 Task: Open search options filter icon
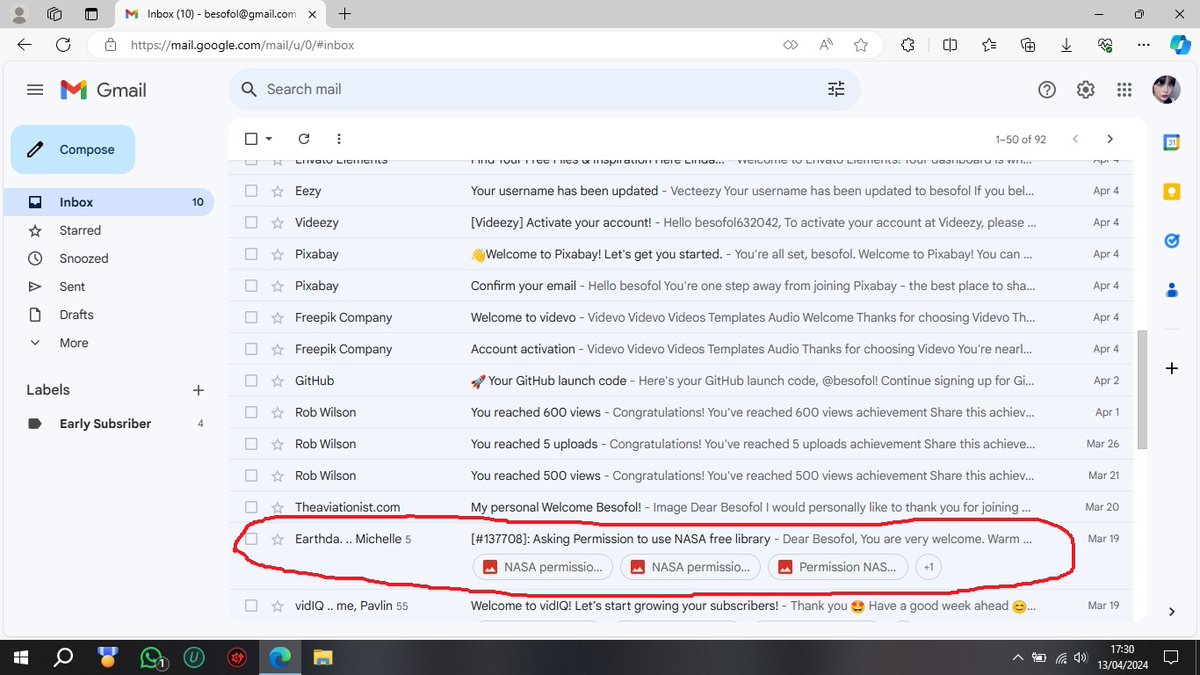pyautogui.click(x=836, y=89)
